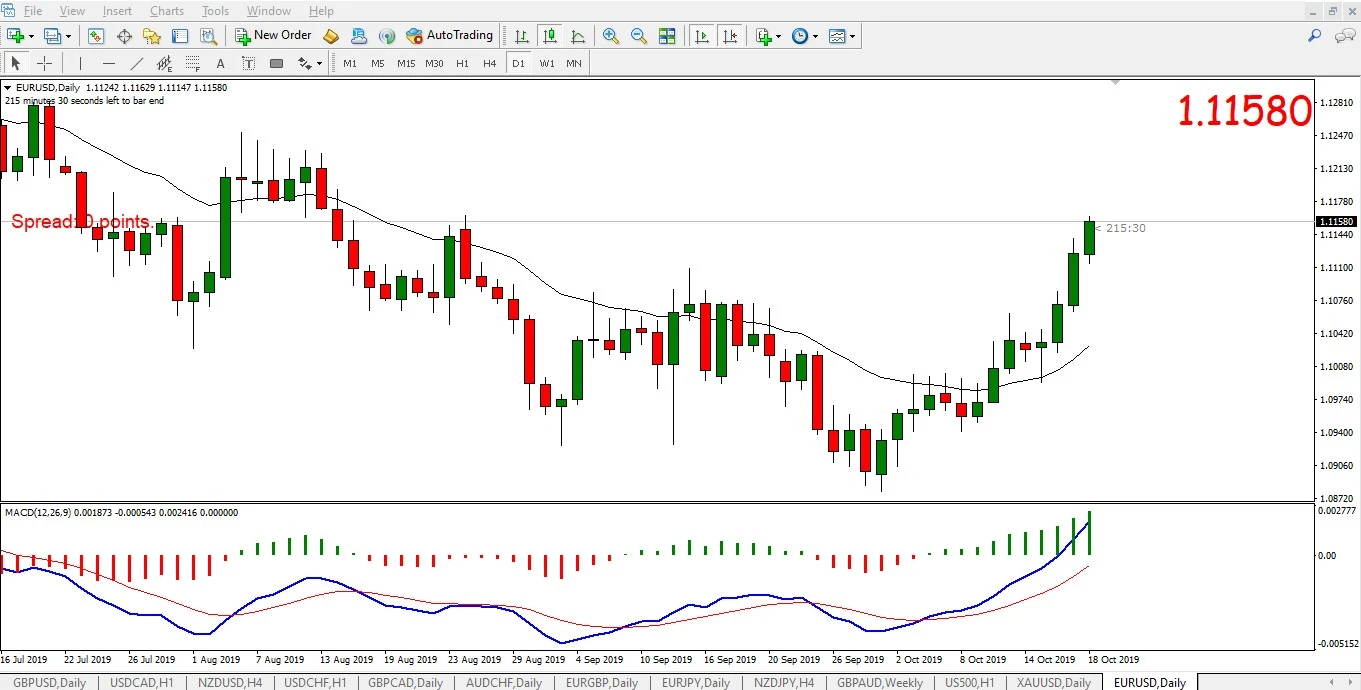The image size is (1361, 690).
Task: Draw a horizontal line
Action: point(108,63)
